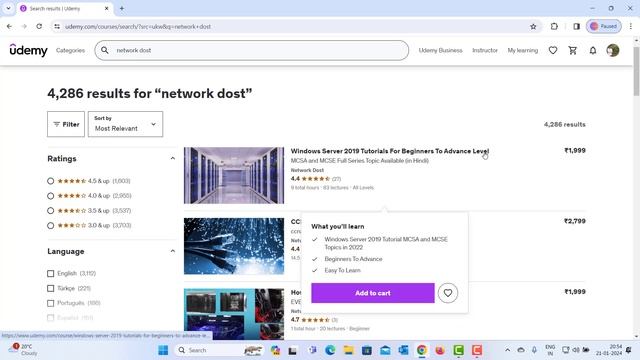Open Outlook from the taskbar

(403, 350)
